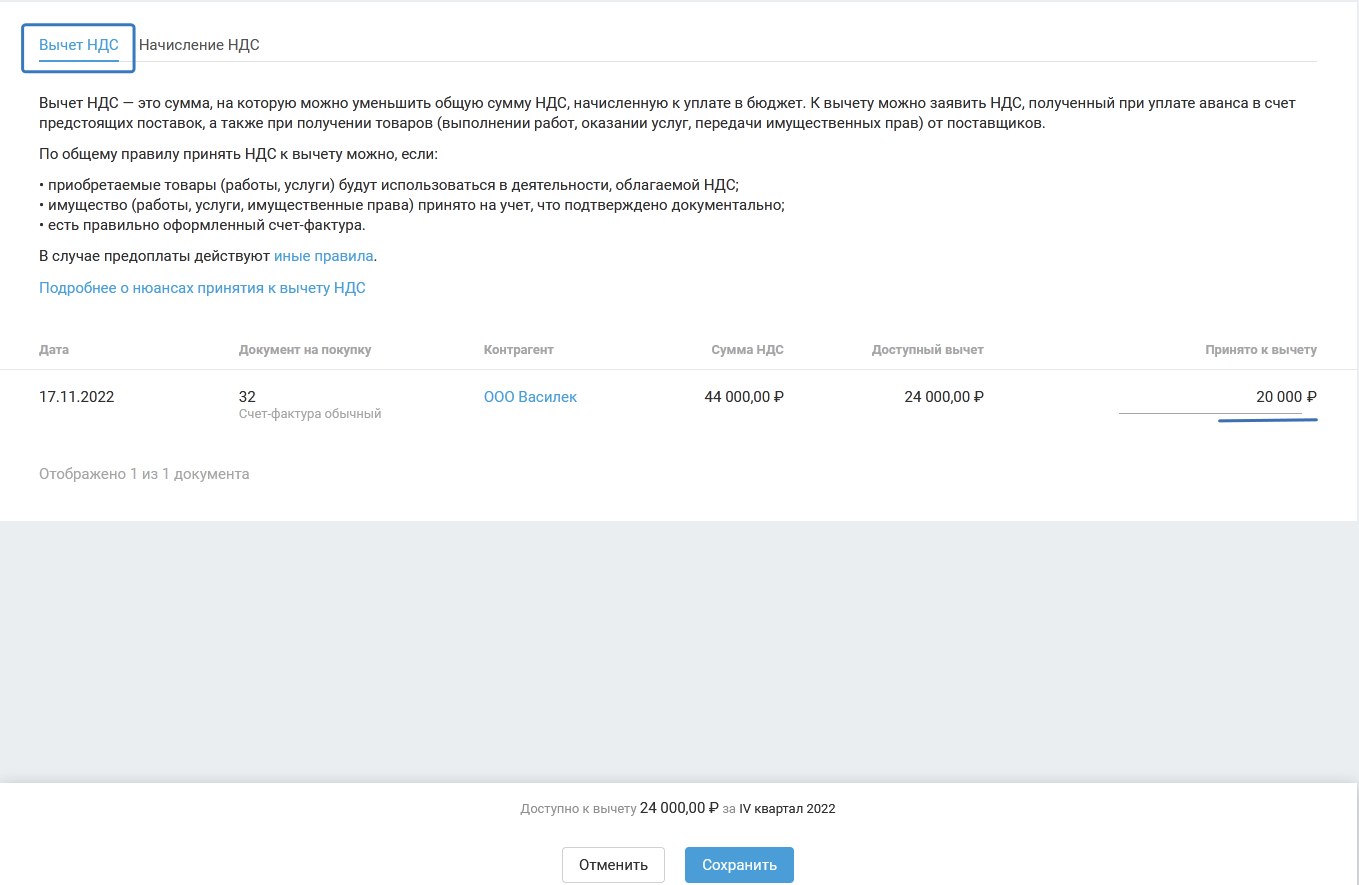Click the Сумма НДС column header
The image size is (1359, 885).
tap(747, 350)
